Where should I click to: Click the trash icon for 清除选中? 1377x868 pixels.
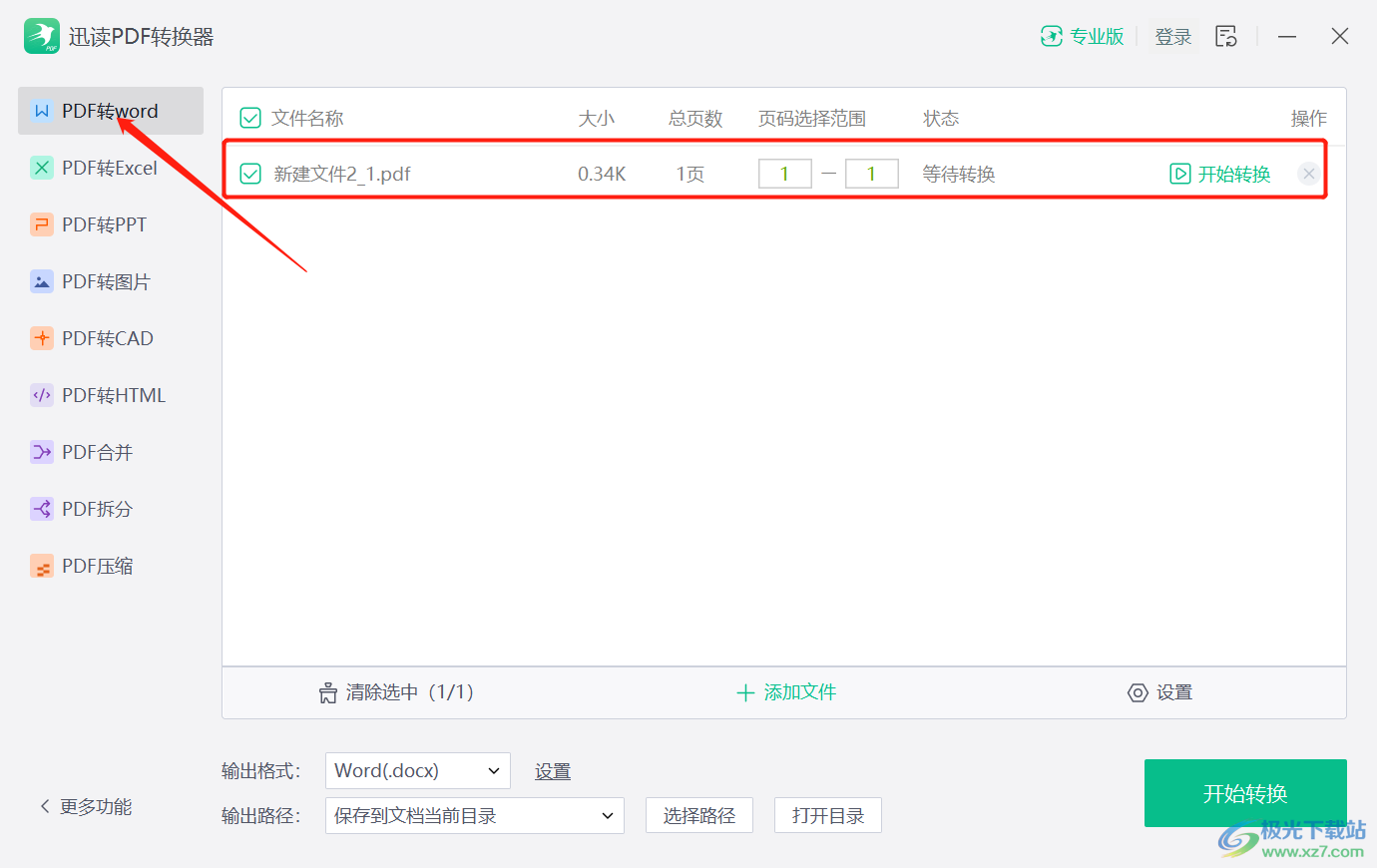pyautogui.click(x=328, y=692)
